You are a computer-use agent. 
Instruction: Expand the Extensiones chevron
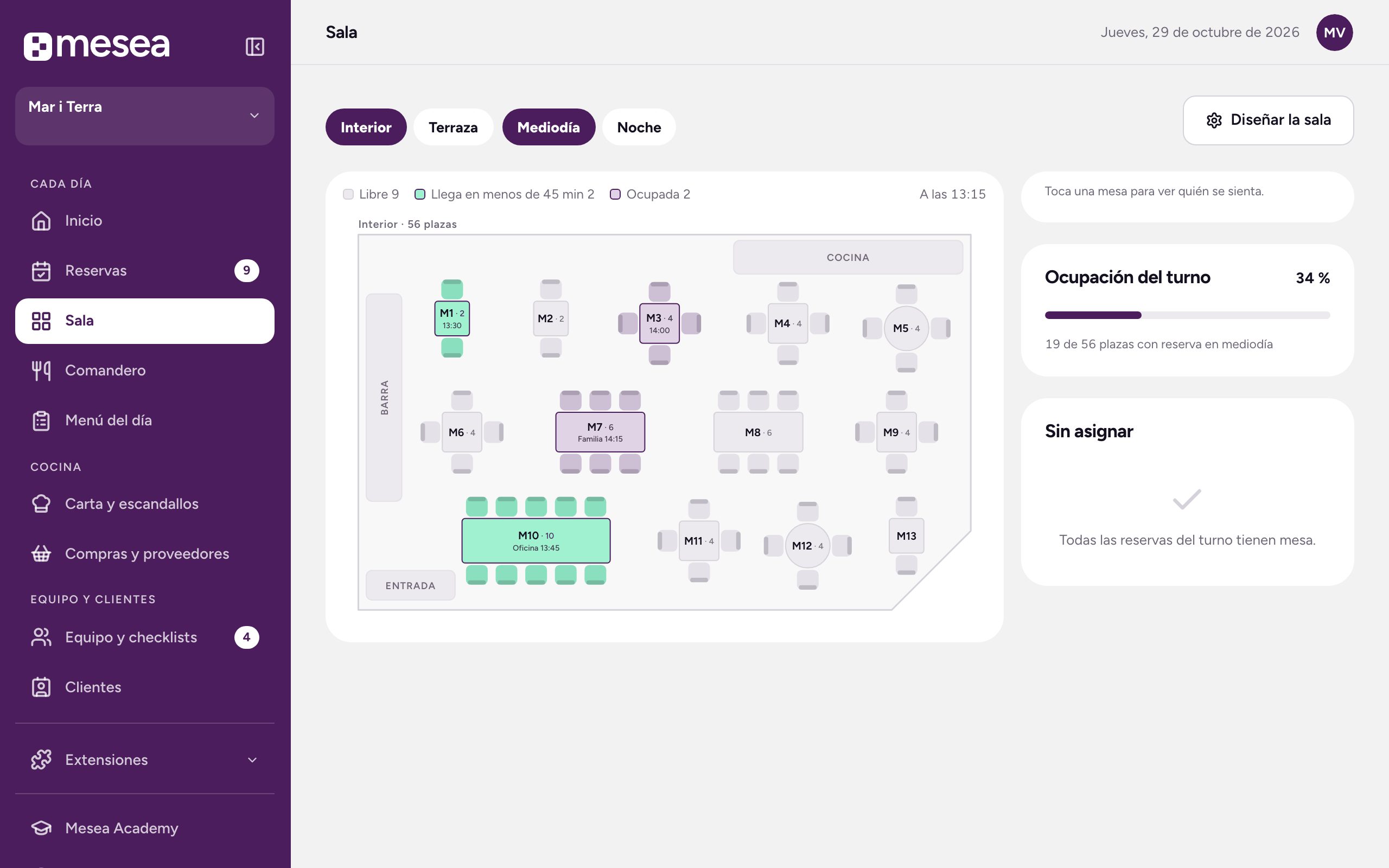pos(252,760)
